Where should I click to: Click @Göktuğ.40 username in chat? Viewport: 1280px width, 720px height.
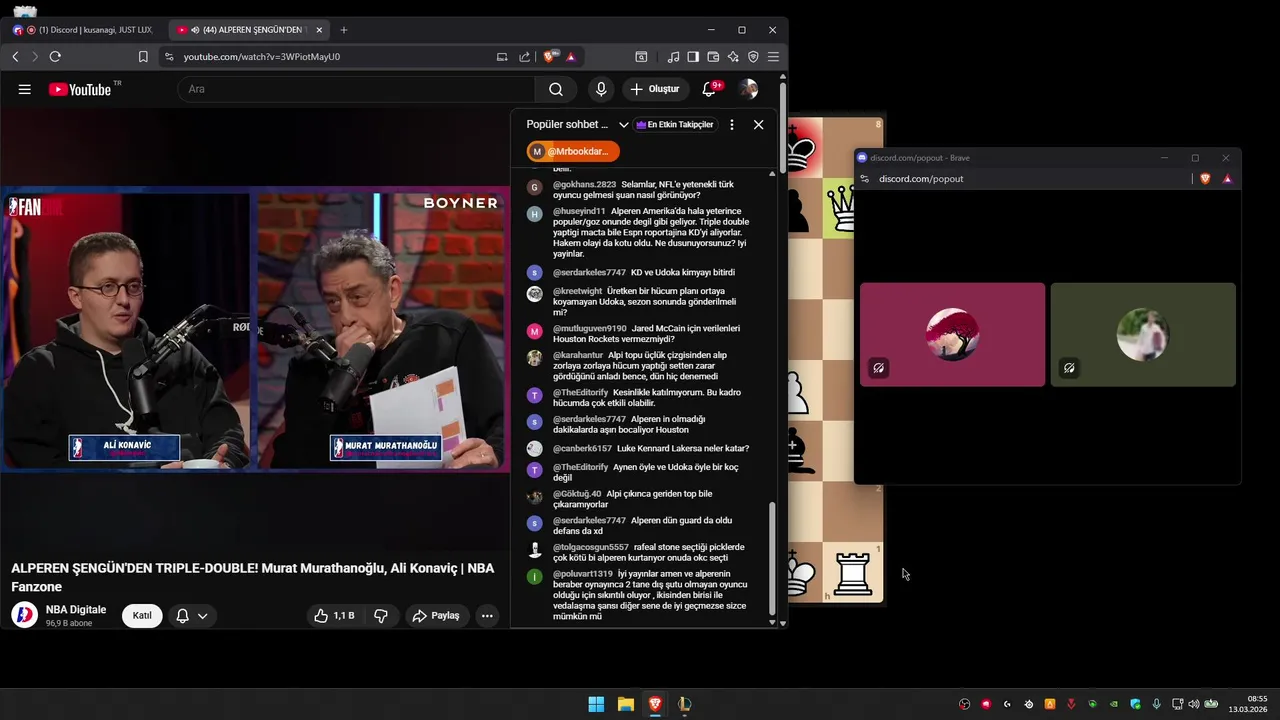(x=577, y=494)
